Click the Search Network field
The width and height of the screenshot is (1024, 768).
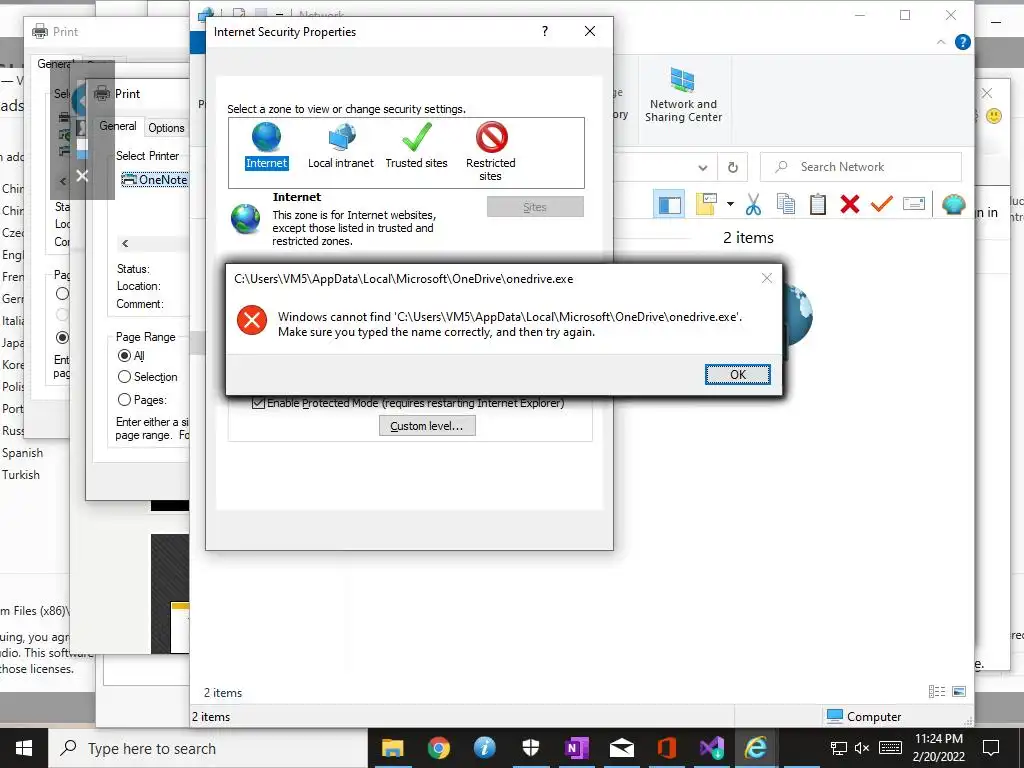(861, 167)
